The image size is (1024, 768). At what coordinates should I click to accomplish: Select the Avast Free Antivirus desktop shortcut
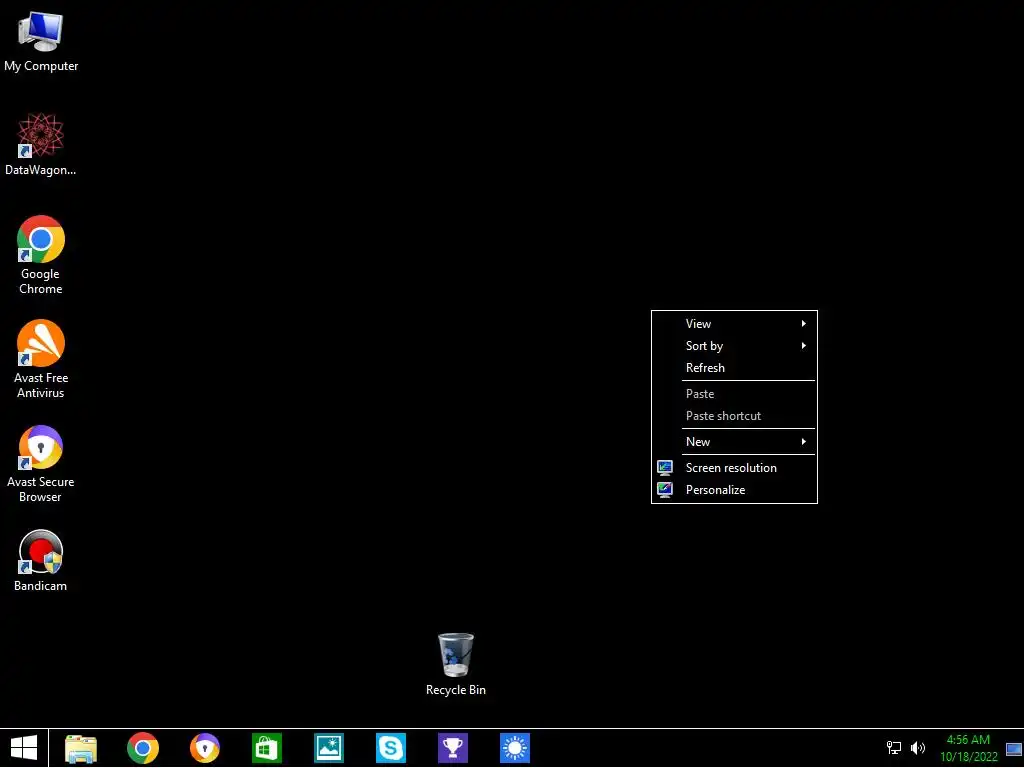(x=40, y=359)
